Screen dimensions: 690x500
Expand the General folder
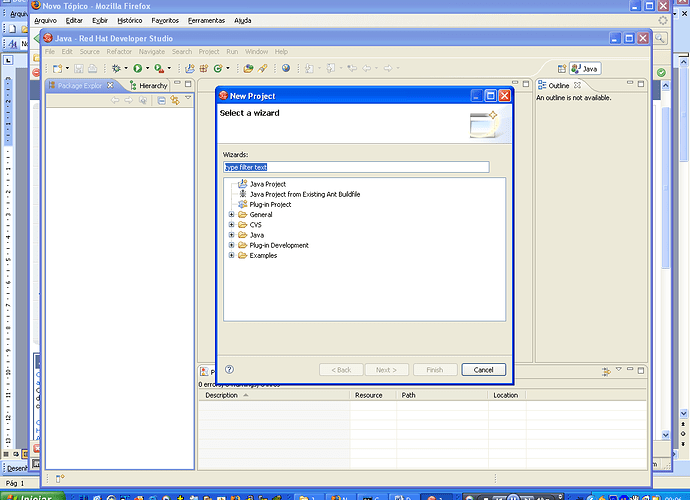point(231,214)
